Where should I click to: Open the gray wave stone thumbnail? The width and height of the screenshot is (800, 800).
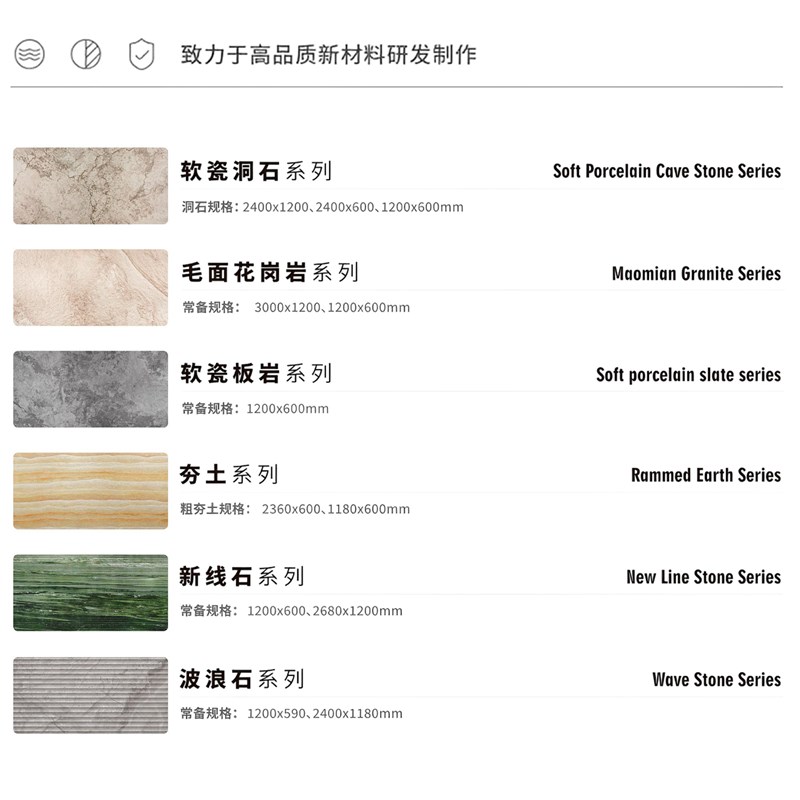coord(91,695)
